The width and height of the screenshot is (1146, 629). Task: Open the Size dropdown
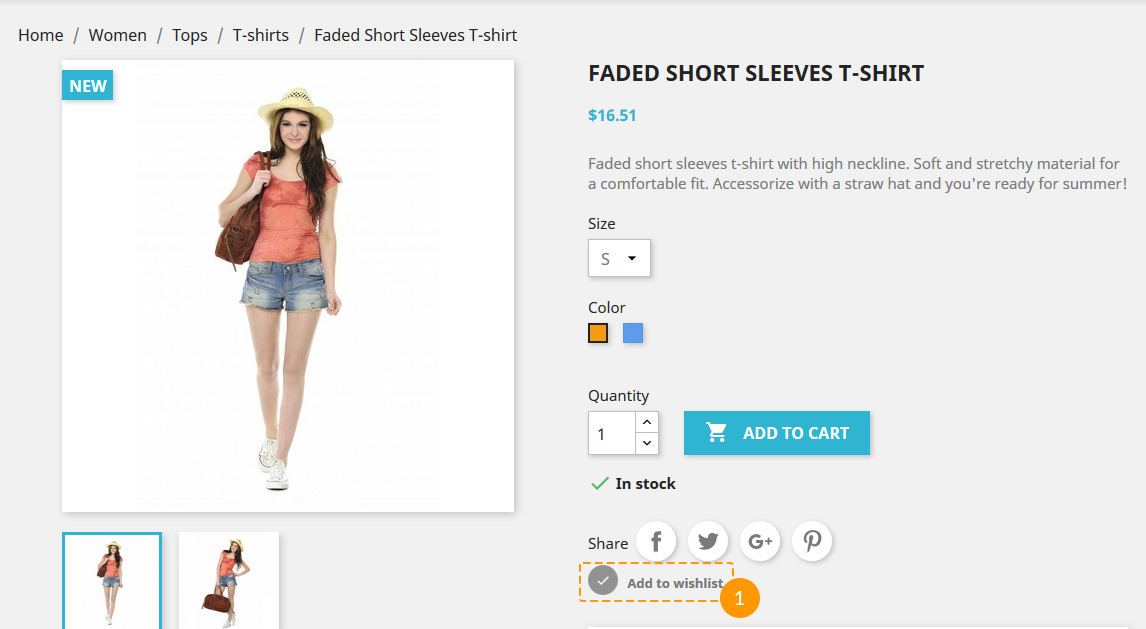click(x=619, y=258)
